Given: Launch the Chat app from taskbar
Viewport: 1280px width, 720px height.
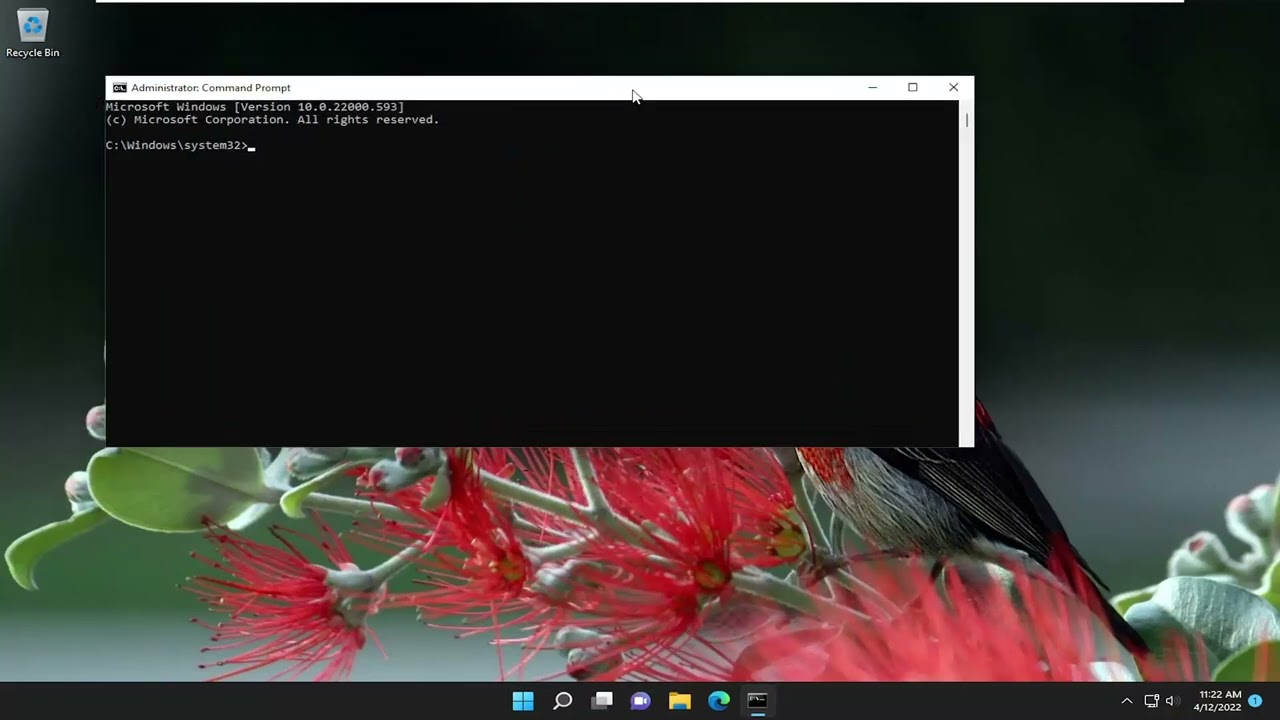Looking at the screenshot, I should click(641, 701).
